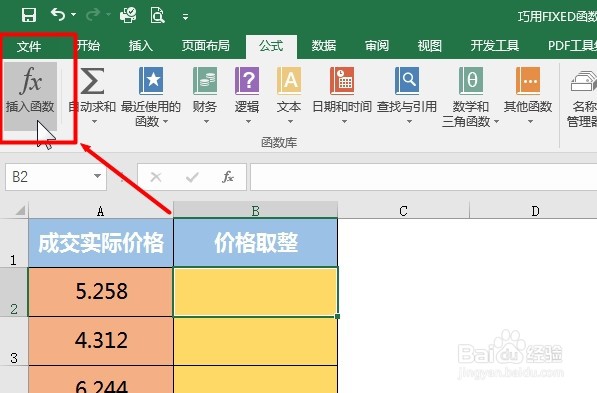Click the yellow cell B3

click(x=255, y=341)
